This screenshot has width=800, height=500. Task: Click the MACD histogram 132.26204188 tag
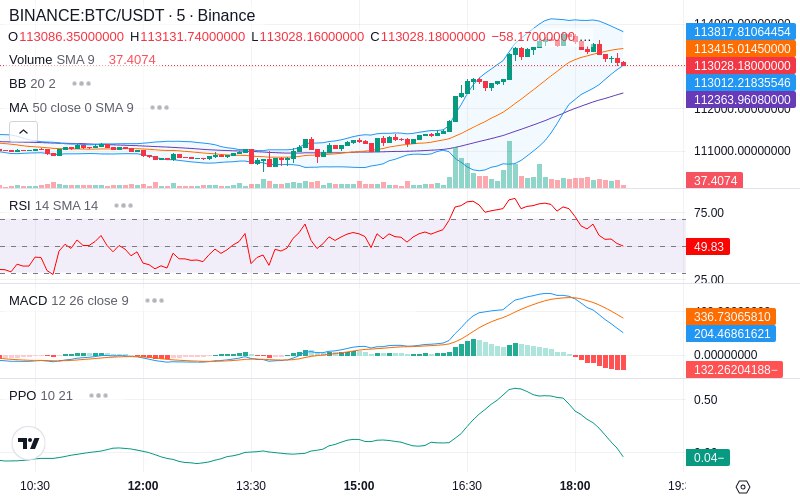click(734, 369)
